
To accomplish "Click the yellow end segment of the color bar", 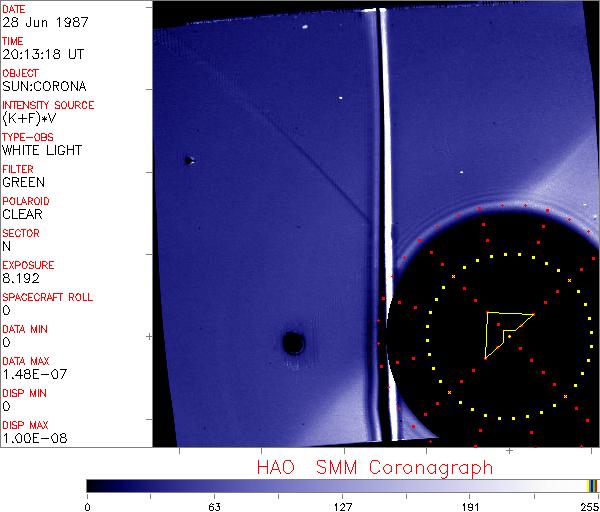I will [590, 485].
